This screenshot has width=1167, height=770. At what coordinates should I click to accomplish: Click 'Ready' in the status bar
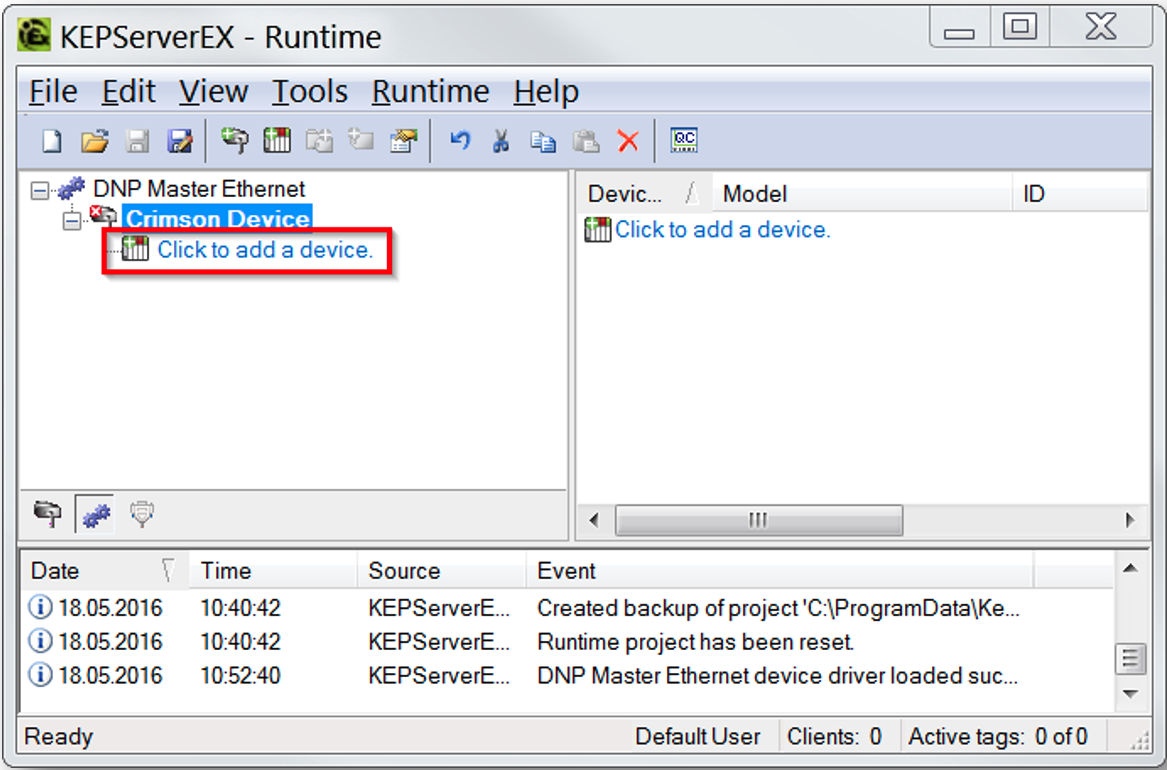(59, 737)
